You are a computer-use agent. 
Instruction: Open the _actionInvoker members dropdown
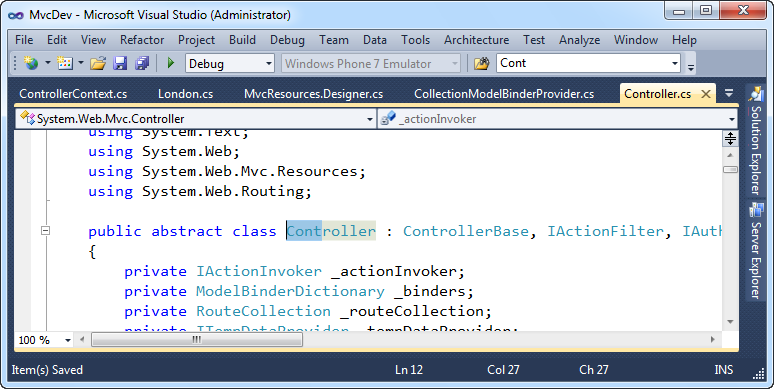[x=557, y=118]
